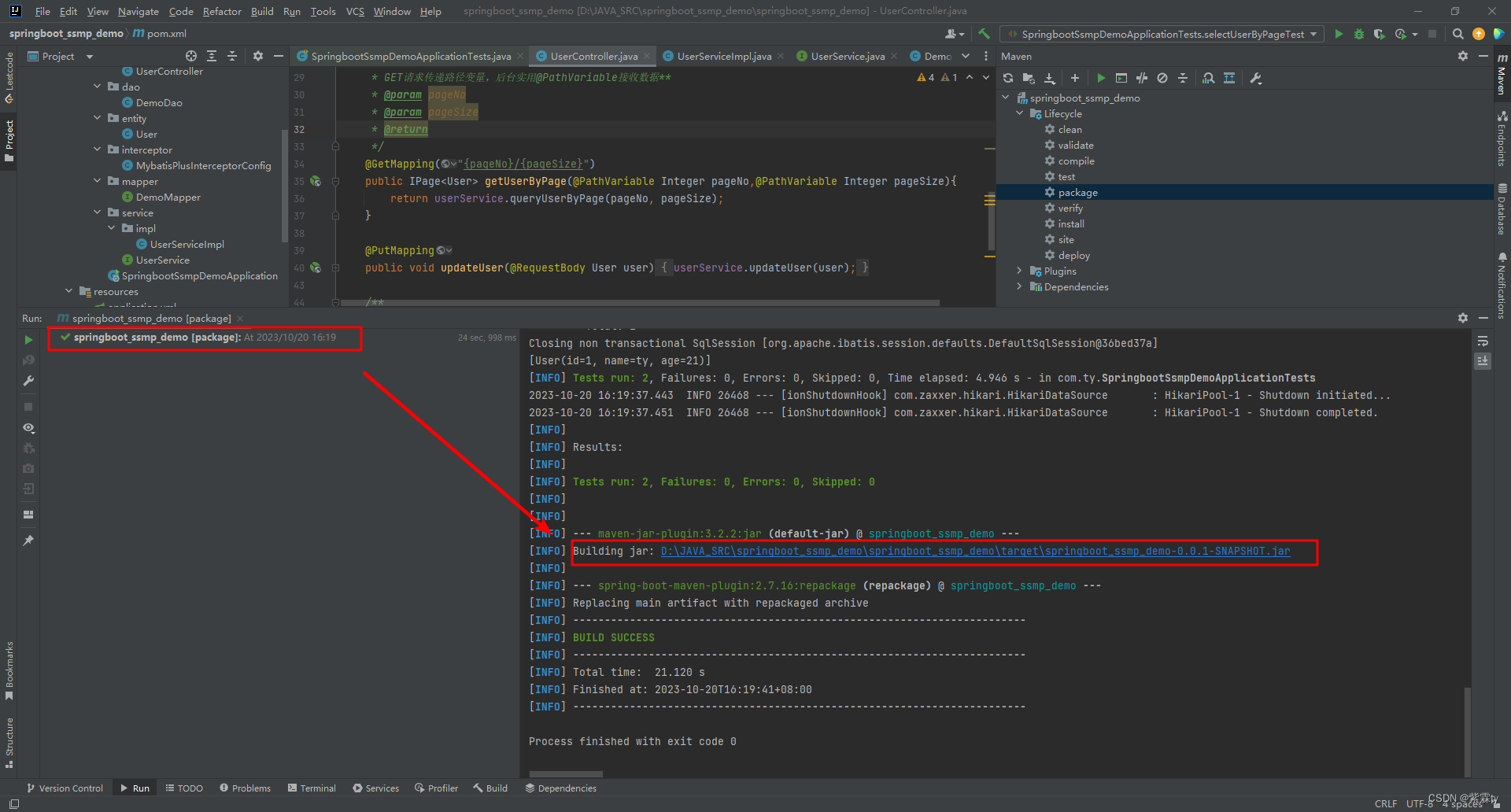Screen dimensions: 1511x812
Task: Expand Maven Dependencies node
Action: pyautogui.click(x=1020, y=286)
